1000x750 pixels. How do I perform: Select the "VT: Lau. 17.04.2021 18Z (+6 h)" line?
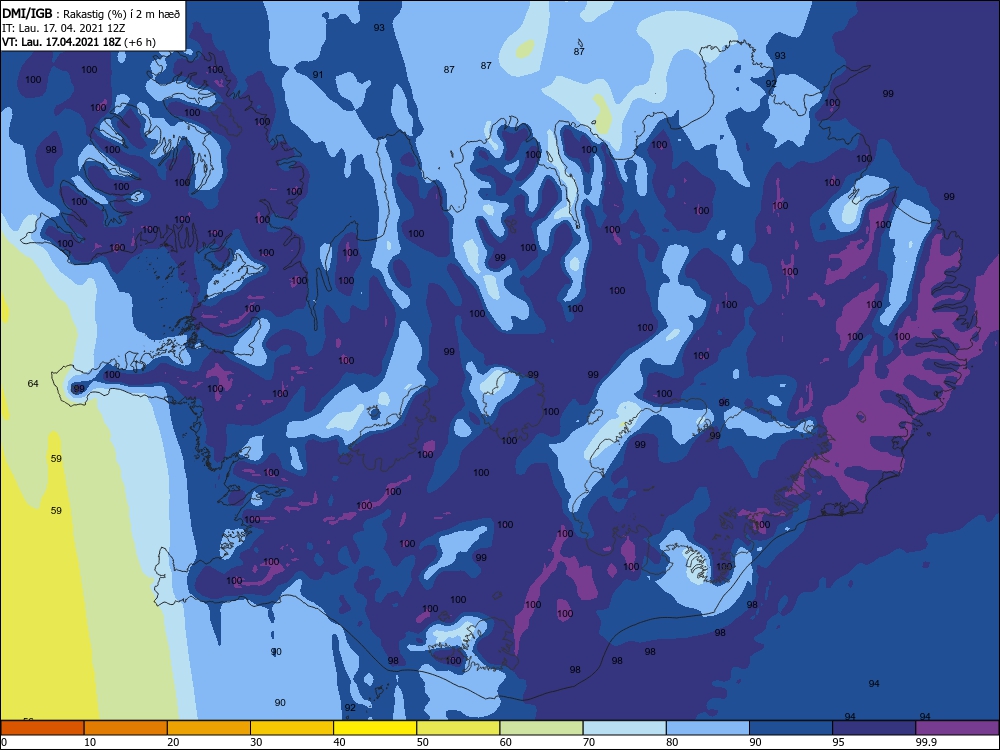click(x=79, y=42)
